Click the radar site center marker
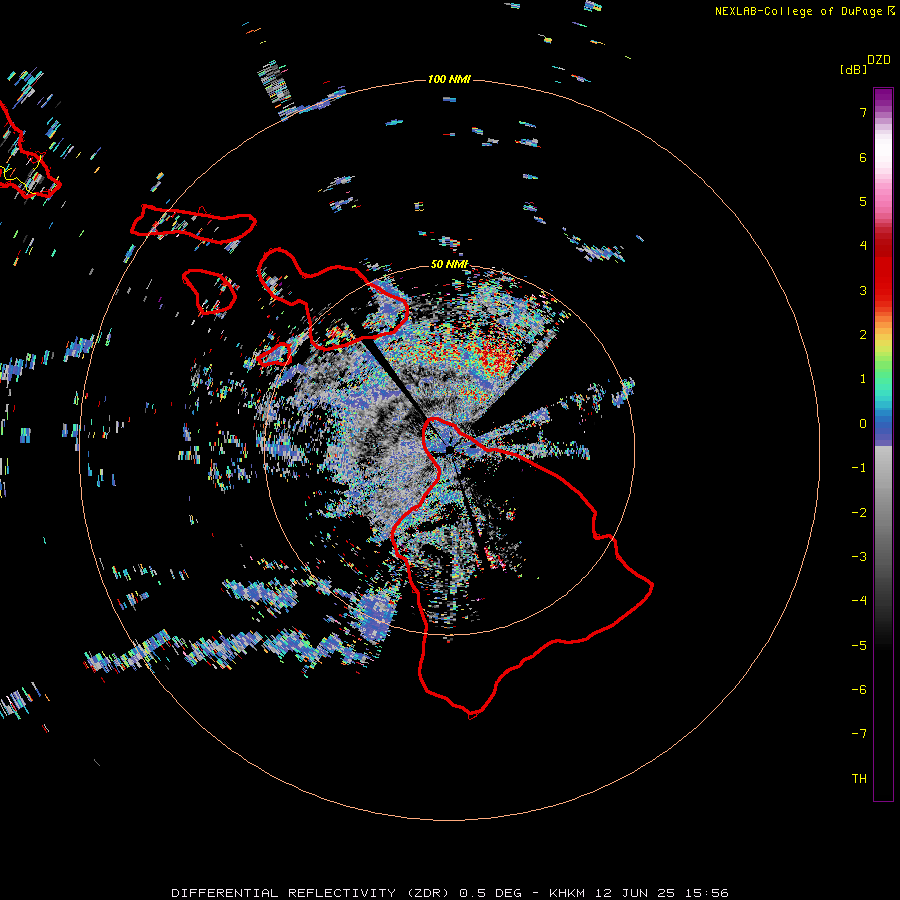 [x=449, y=451]
